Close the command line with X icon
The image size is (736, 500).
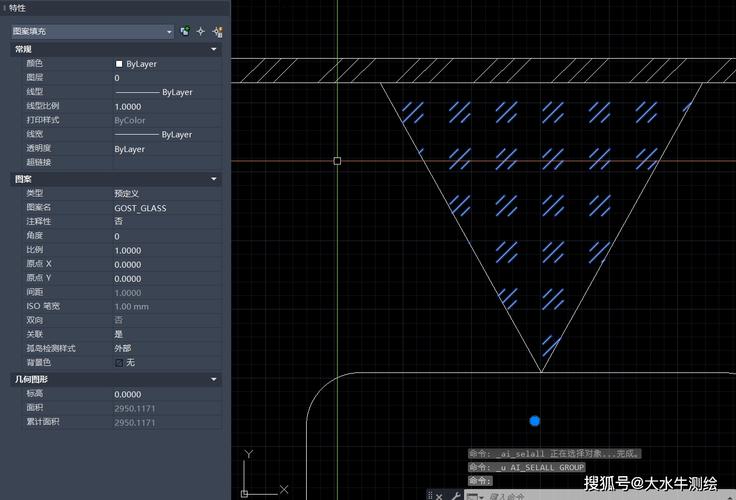coord(440,495)
